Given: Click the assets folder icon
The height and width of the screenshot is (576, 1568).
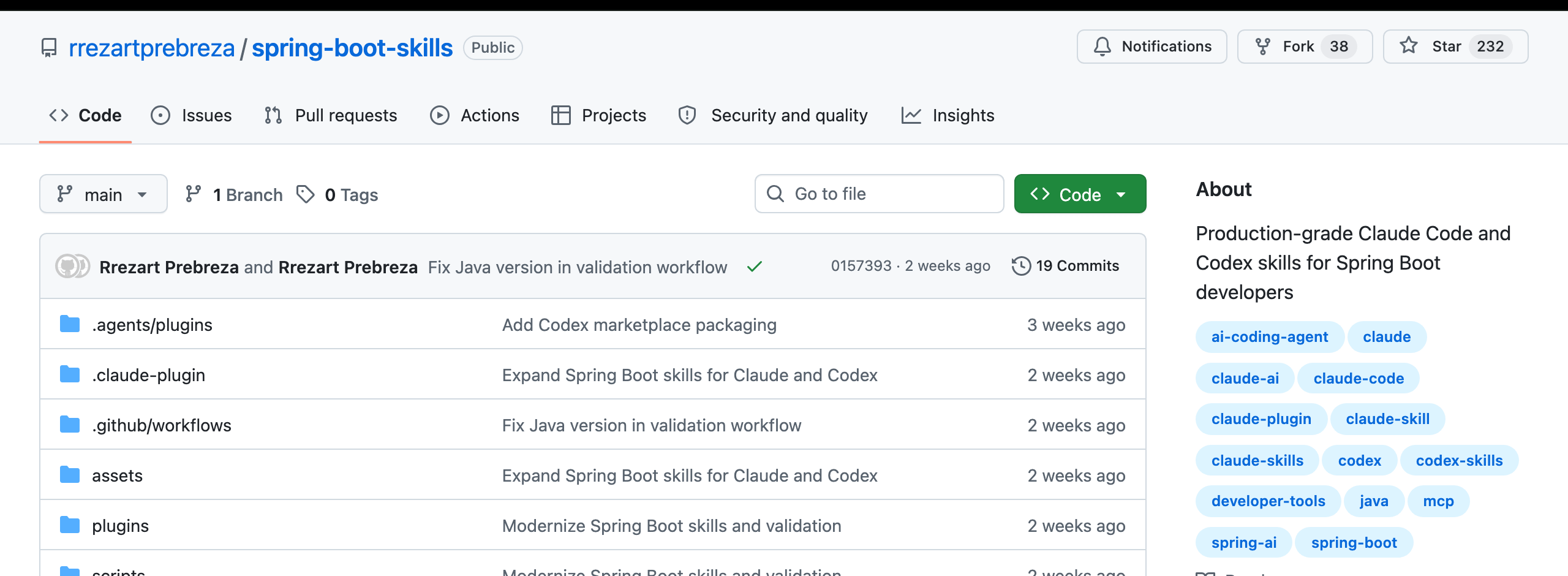Looking at the screenshot, I should click(70, 474).
